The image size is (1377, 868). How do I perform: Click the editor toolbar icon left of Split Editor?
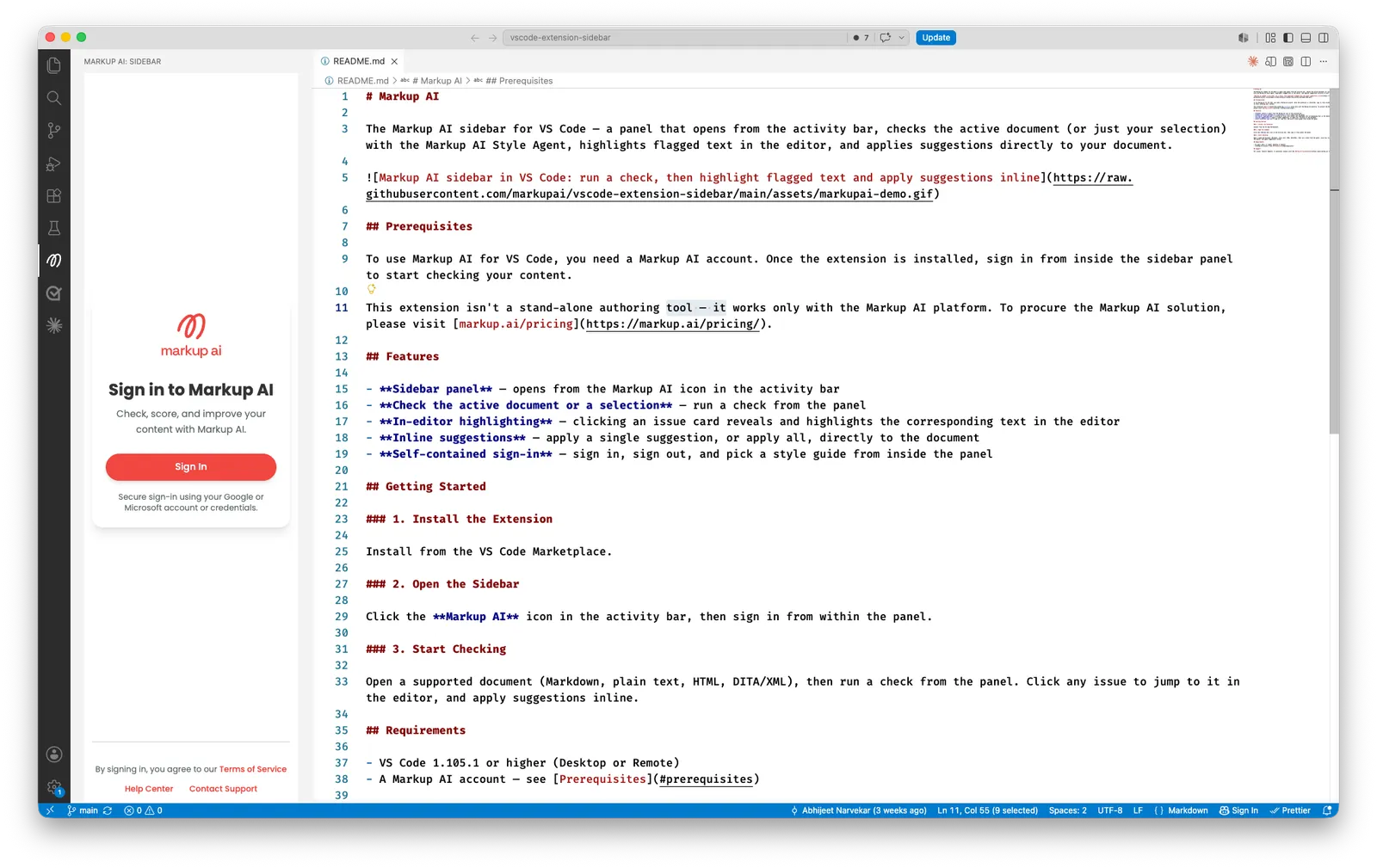pos(1288,61)
